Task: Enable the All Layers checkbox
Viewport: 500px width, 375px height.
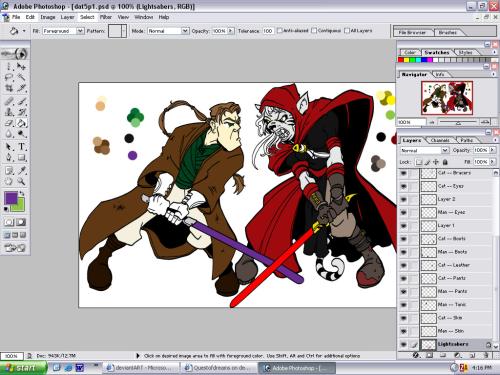Action: [347, 30]
